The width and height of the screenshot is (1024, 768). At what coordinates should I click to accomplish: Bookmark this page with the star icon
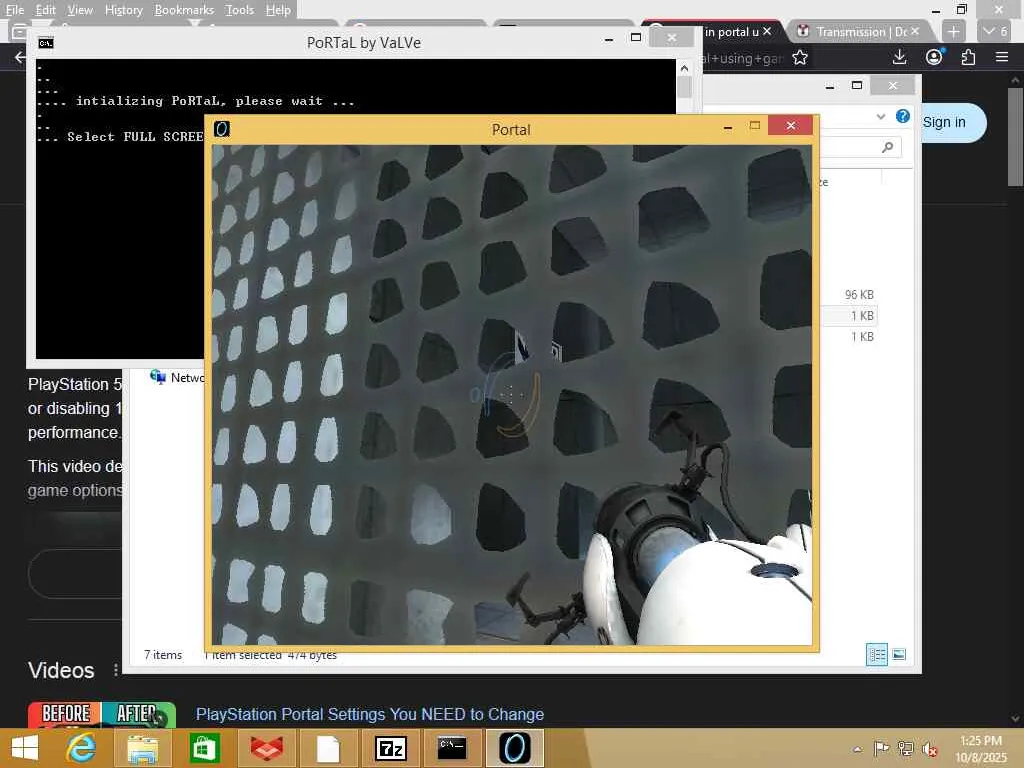[x=799, y=57]
